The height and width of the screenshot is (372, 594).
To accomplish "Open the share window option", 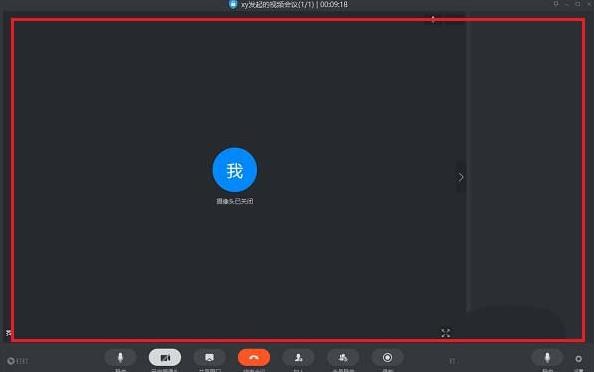I will click(x=209, y=357).
